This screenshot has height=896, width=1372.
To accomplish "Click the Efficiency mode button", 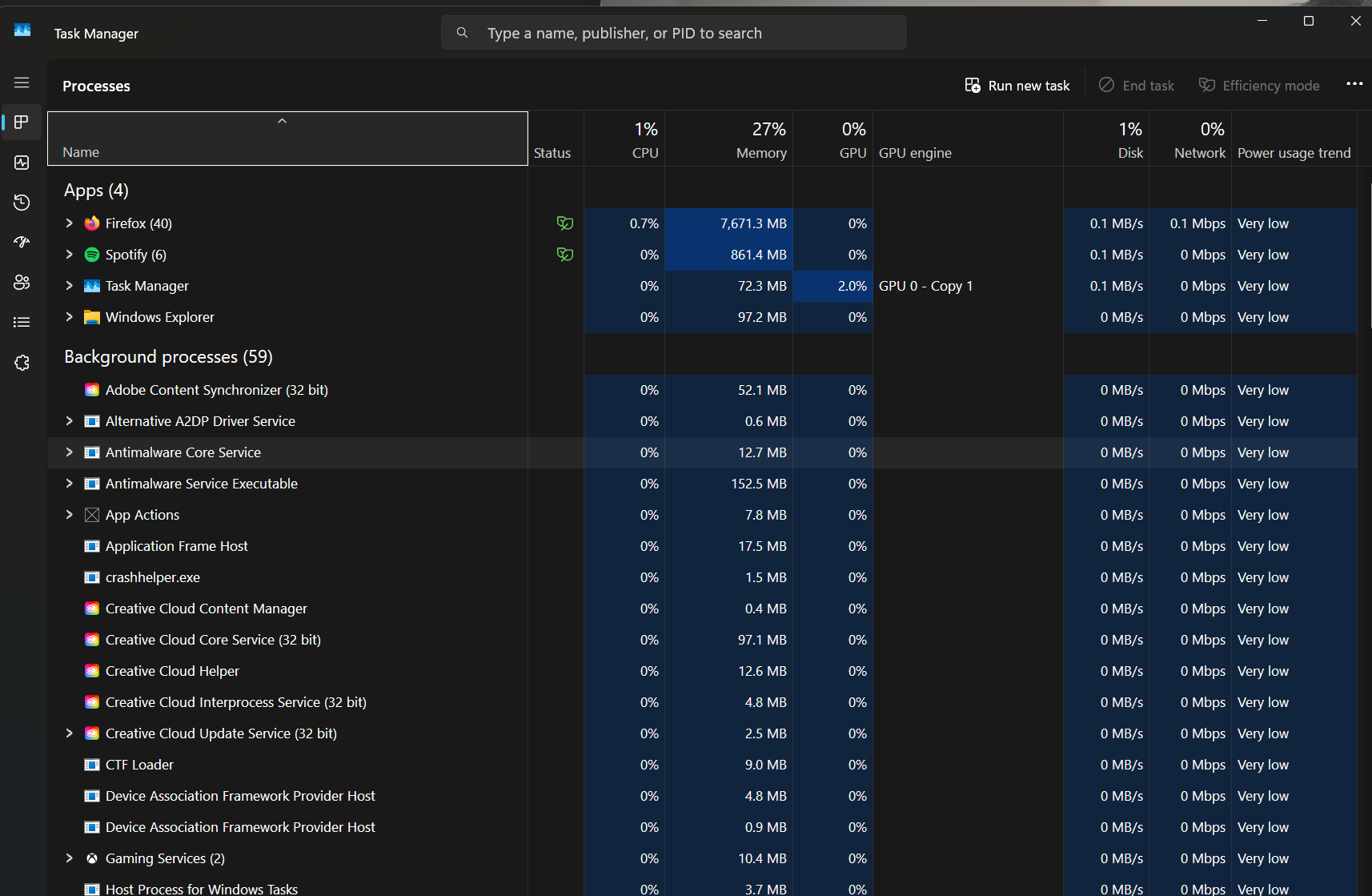I will [x=1259, y=86].
